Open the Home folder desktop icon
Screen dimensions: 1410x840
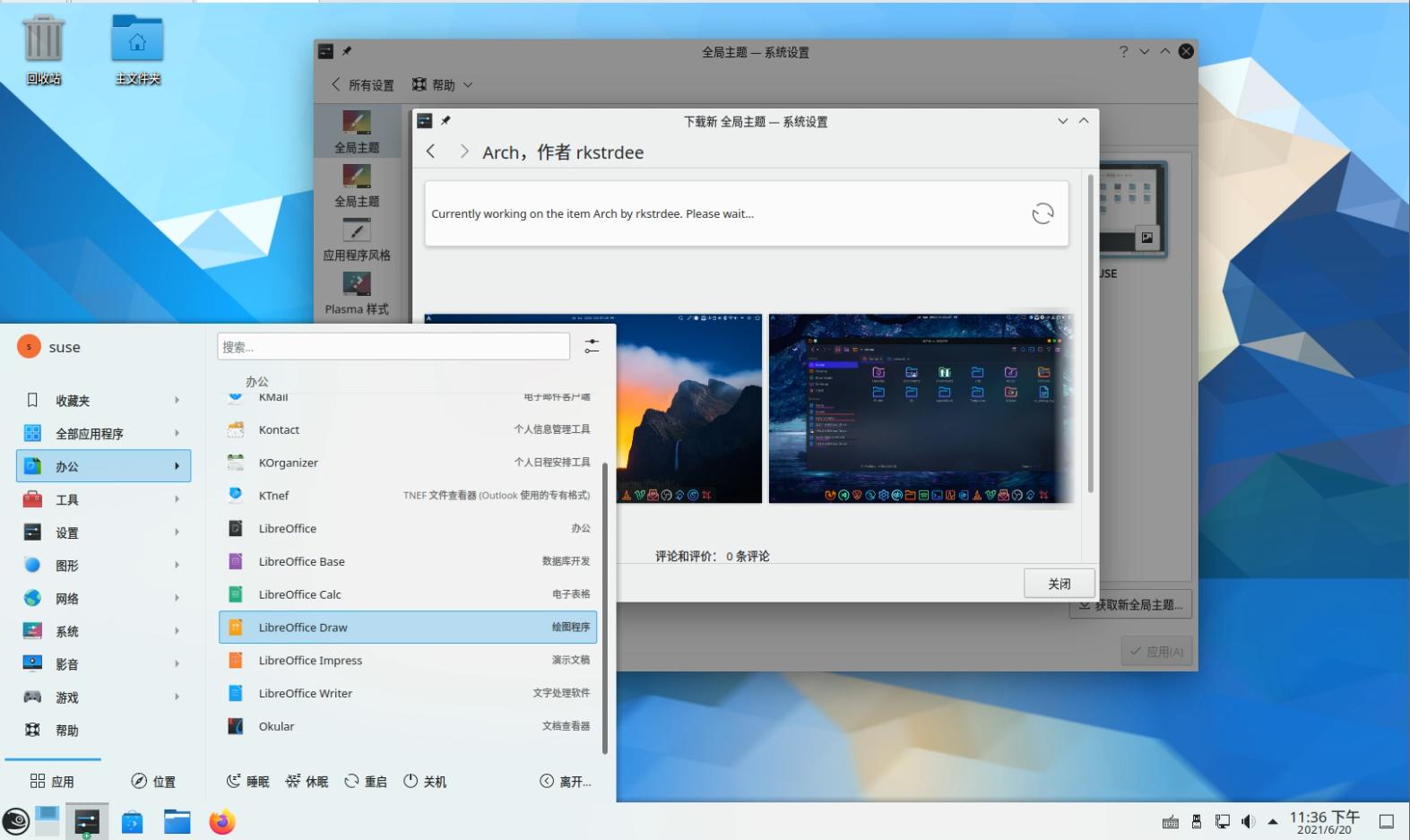pos(137,49)
